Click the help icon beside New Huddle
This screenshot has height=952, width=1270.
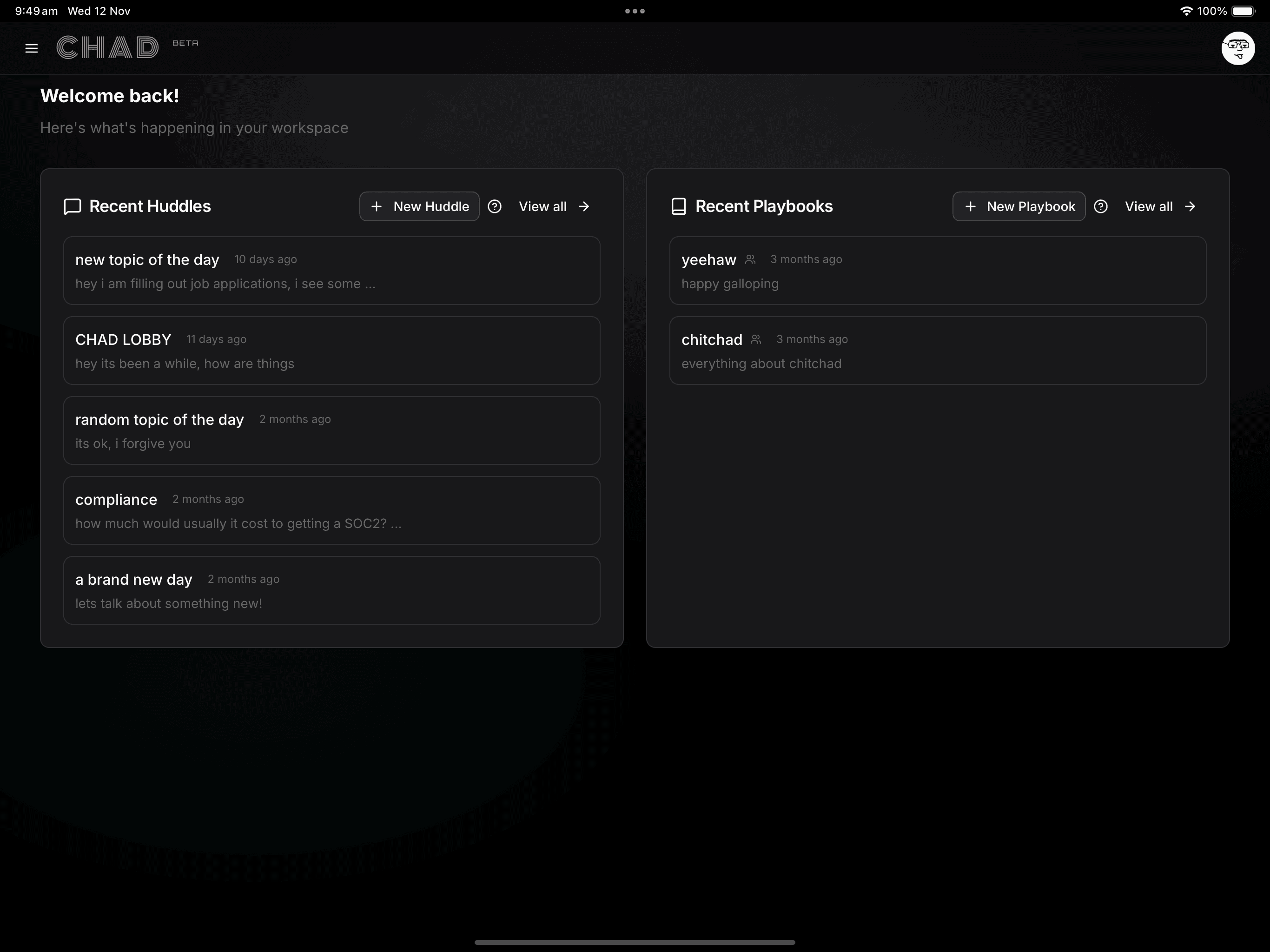494,207
